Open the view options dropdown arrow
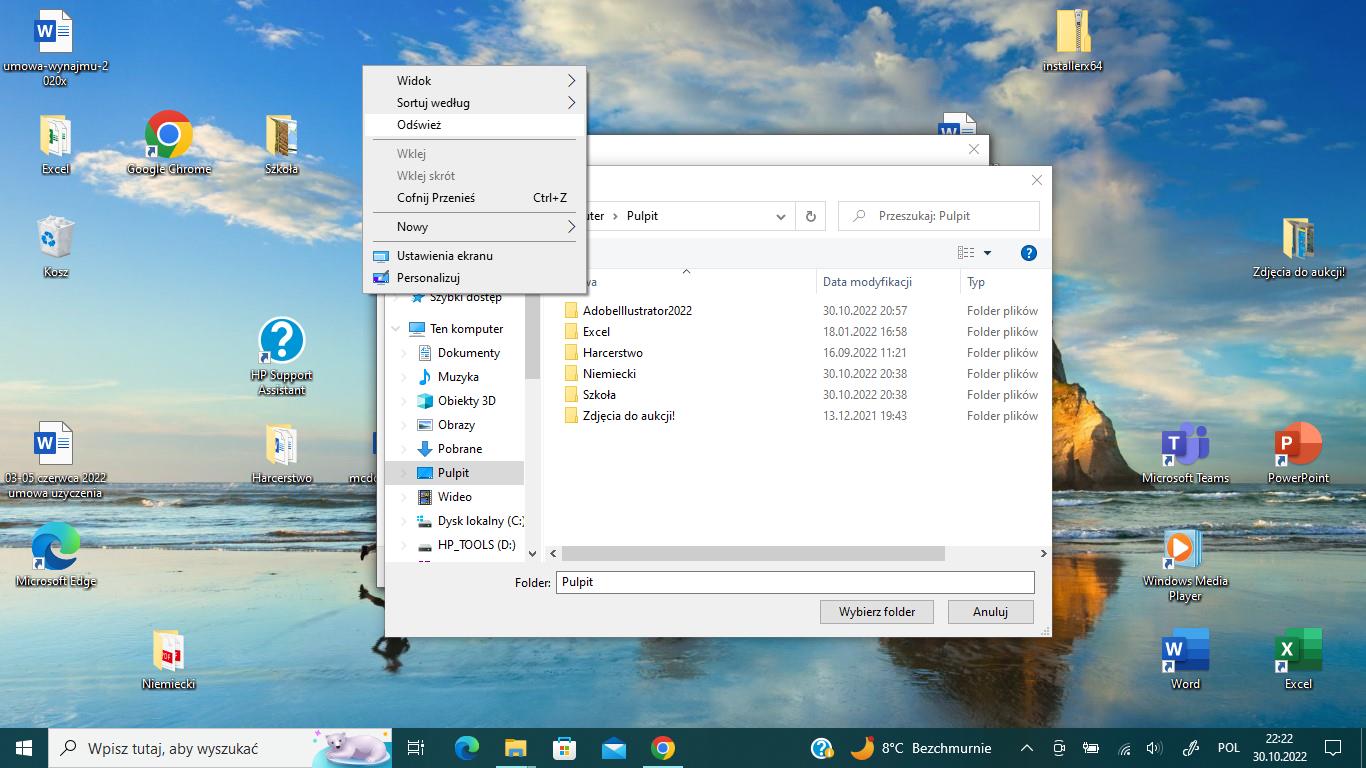This screenshot has height=768, width=1366. pyautogui.click(x=987, y=253)
